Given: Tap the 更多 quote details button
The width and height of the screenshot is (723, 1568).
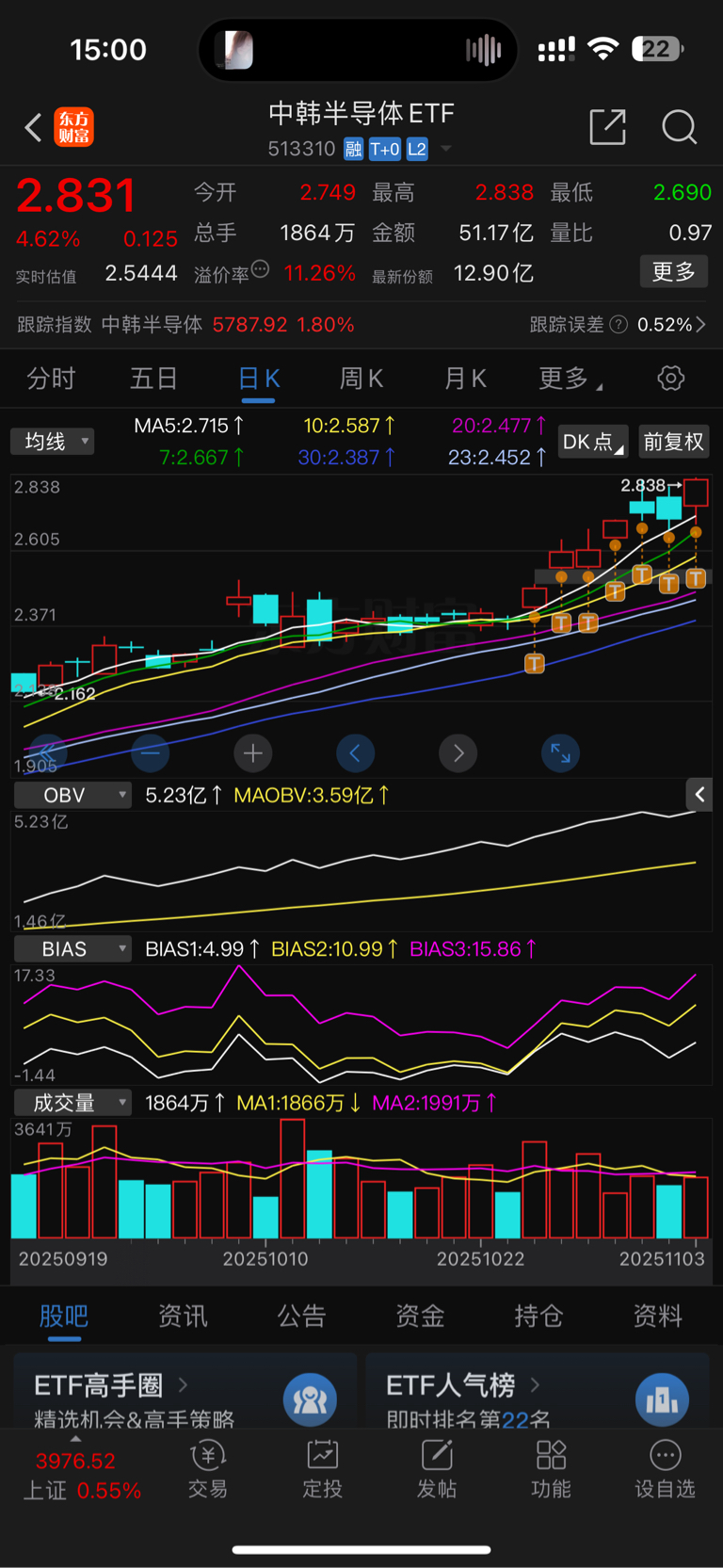Looking at the screenshot, I should 674,272.
